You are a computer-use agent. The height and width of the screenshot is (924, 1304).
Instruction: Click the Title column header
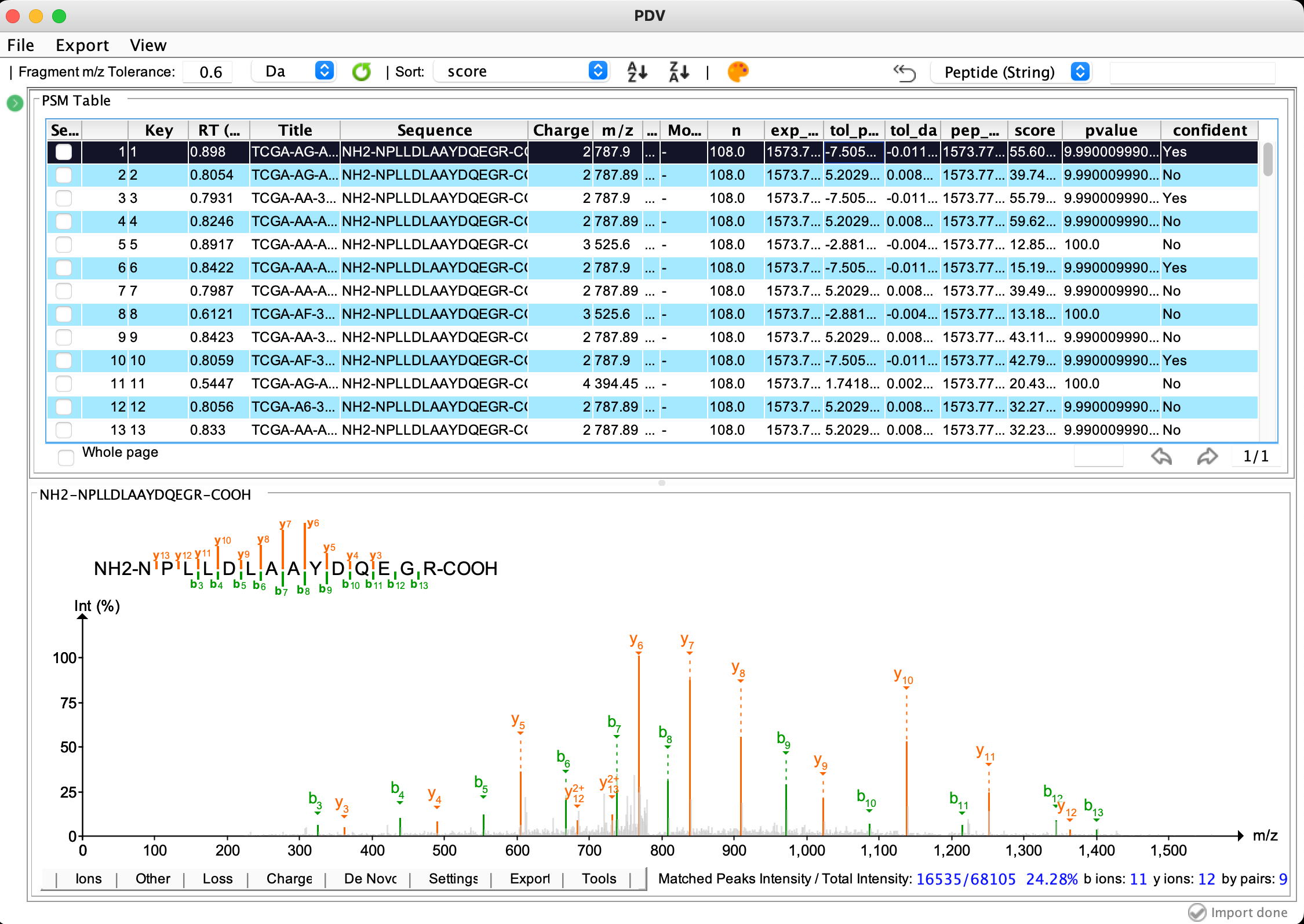pos(295,130)
